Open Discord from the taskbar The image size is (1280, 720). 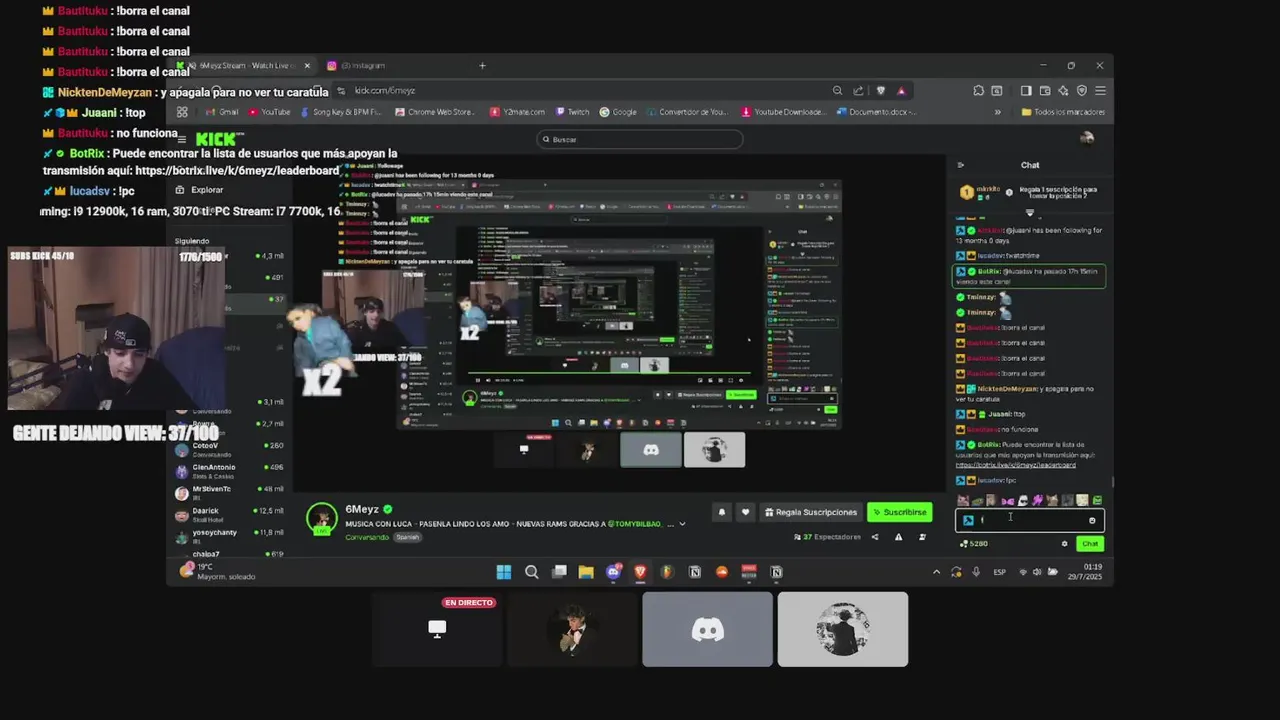[613, 572]
